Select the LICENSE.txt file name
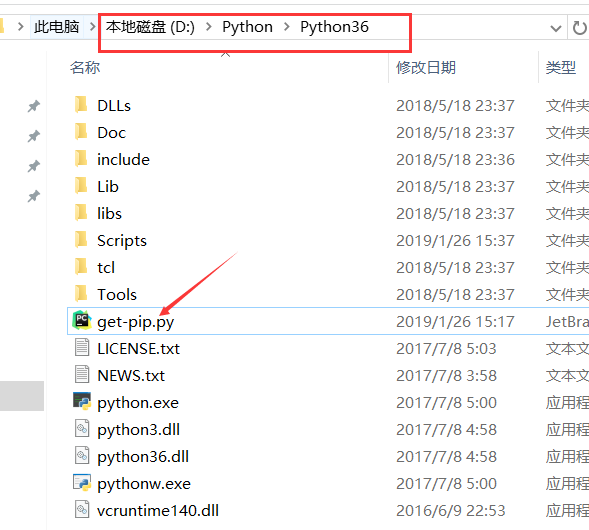Viewport: 589px width, 530px height. (138, 349)
